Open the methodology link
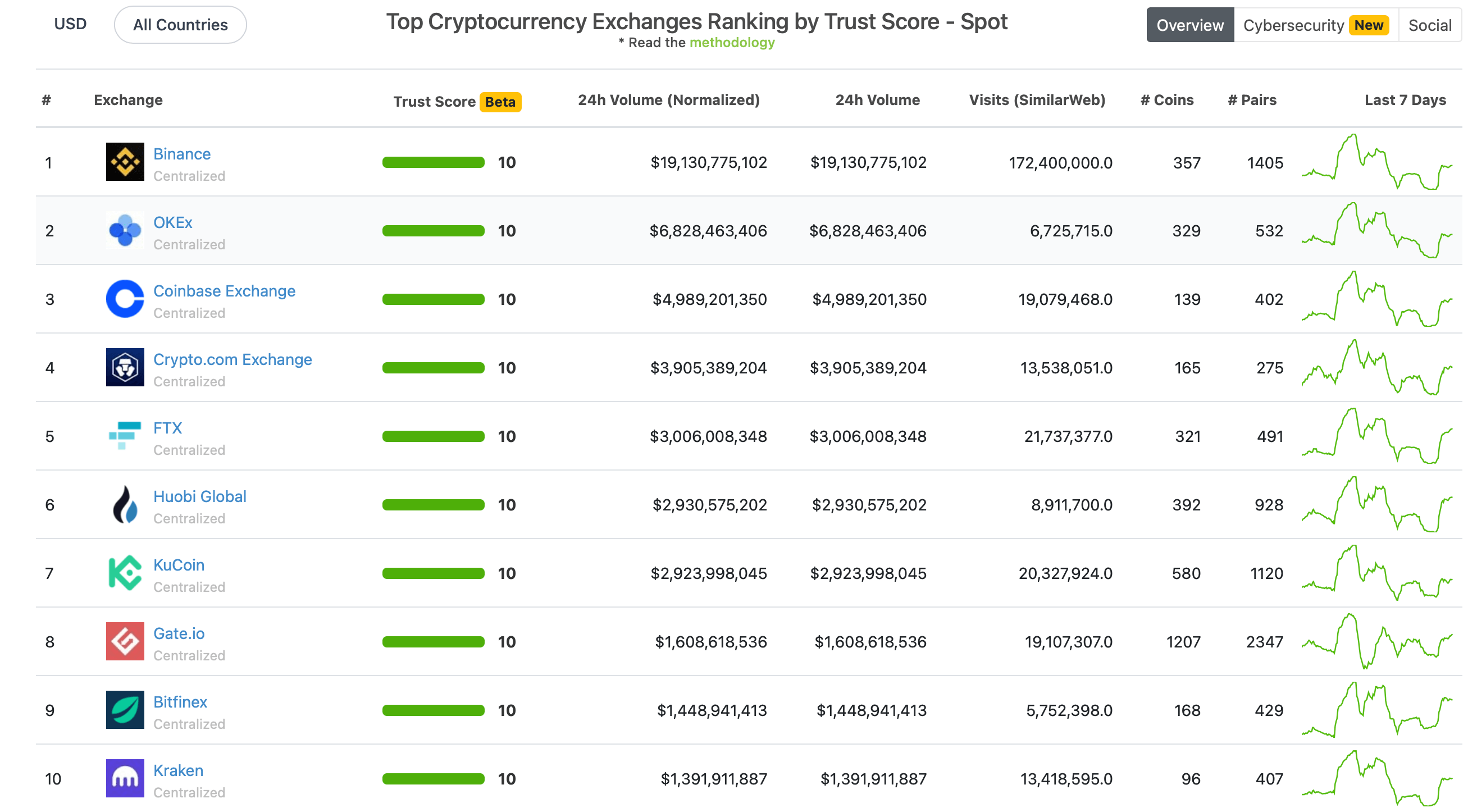Viewport: 1477px width, 812px height. click(x=732, y=43)
